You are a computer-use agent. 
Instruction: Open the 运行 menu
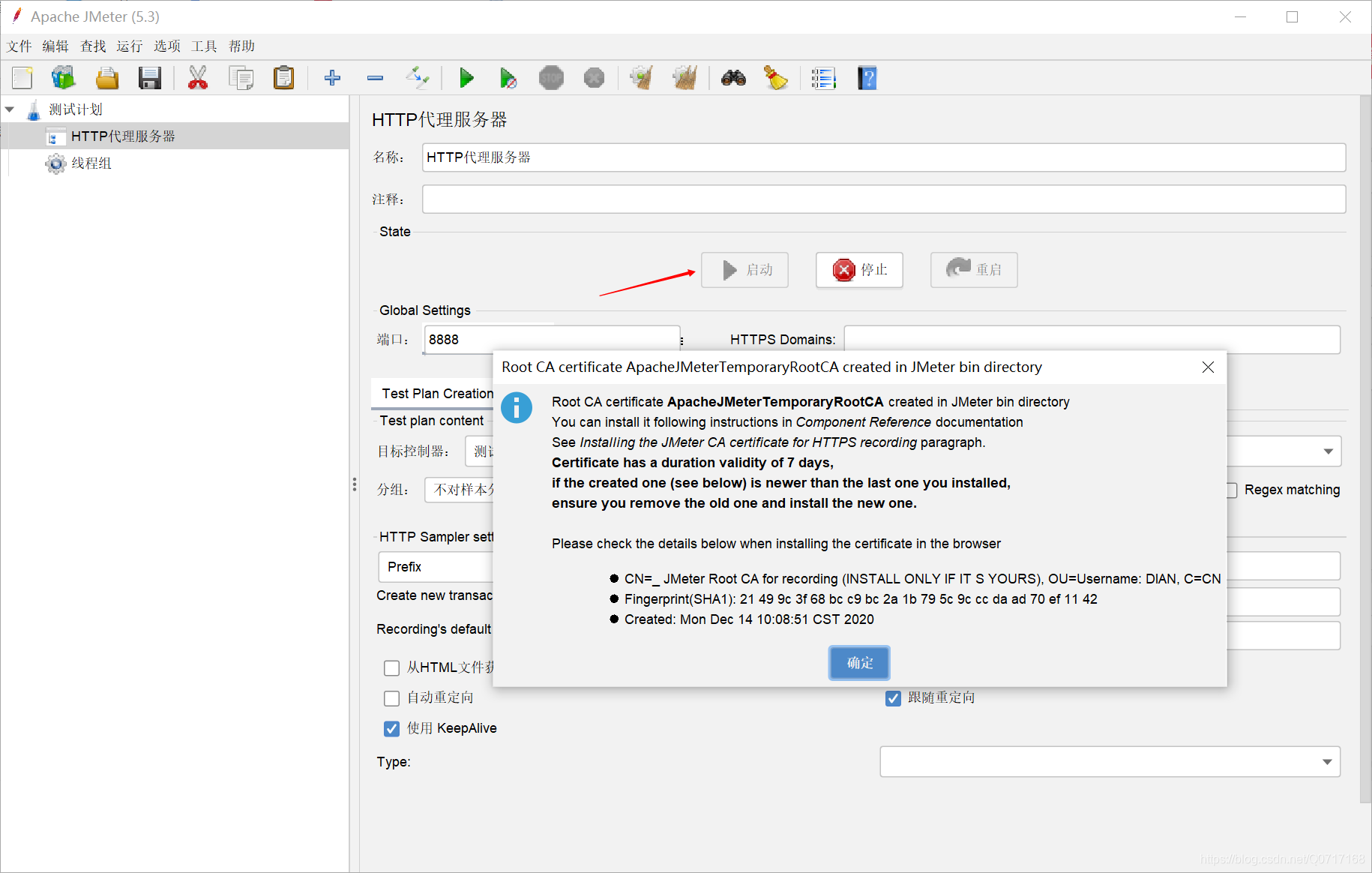130,46
